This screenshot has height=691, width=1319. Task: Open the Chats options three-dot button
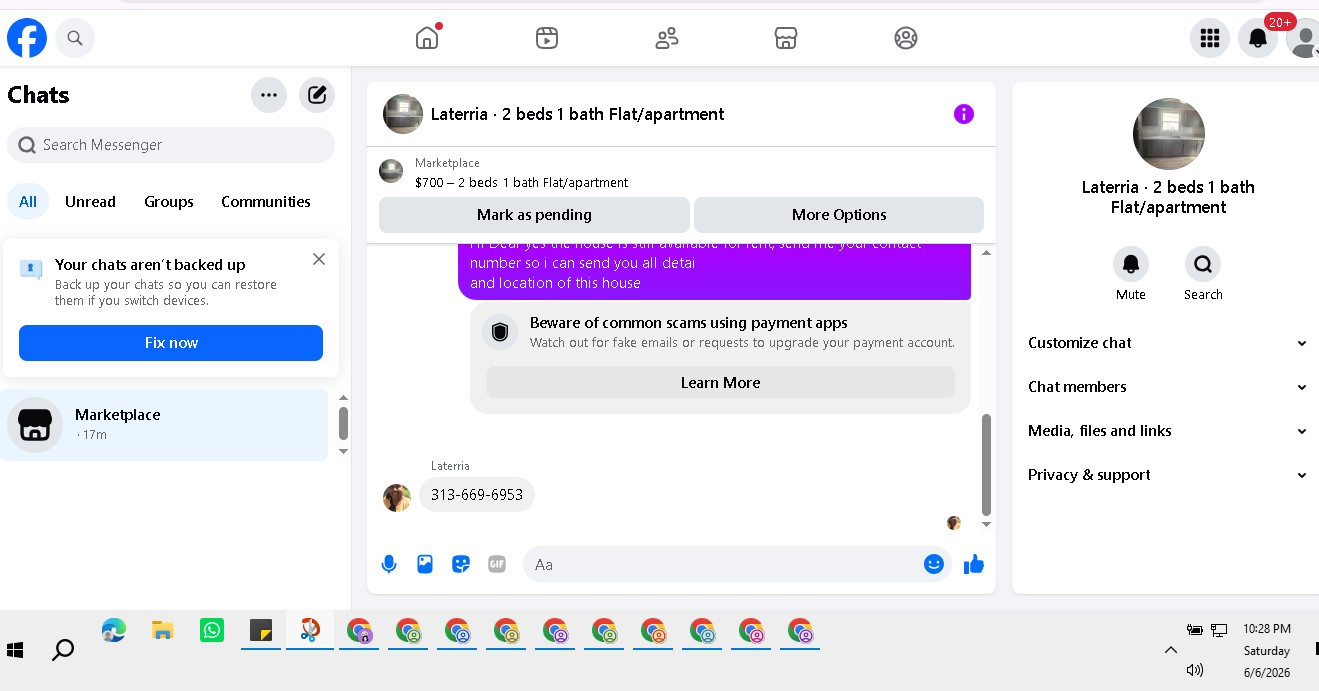[x=269, y=95]
